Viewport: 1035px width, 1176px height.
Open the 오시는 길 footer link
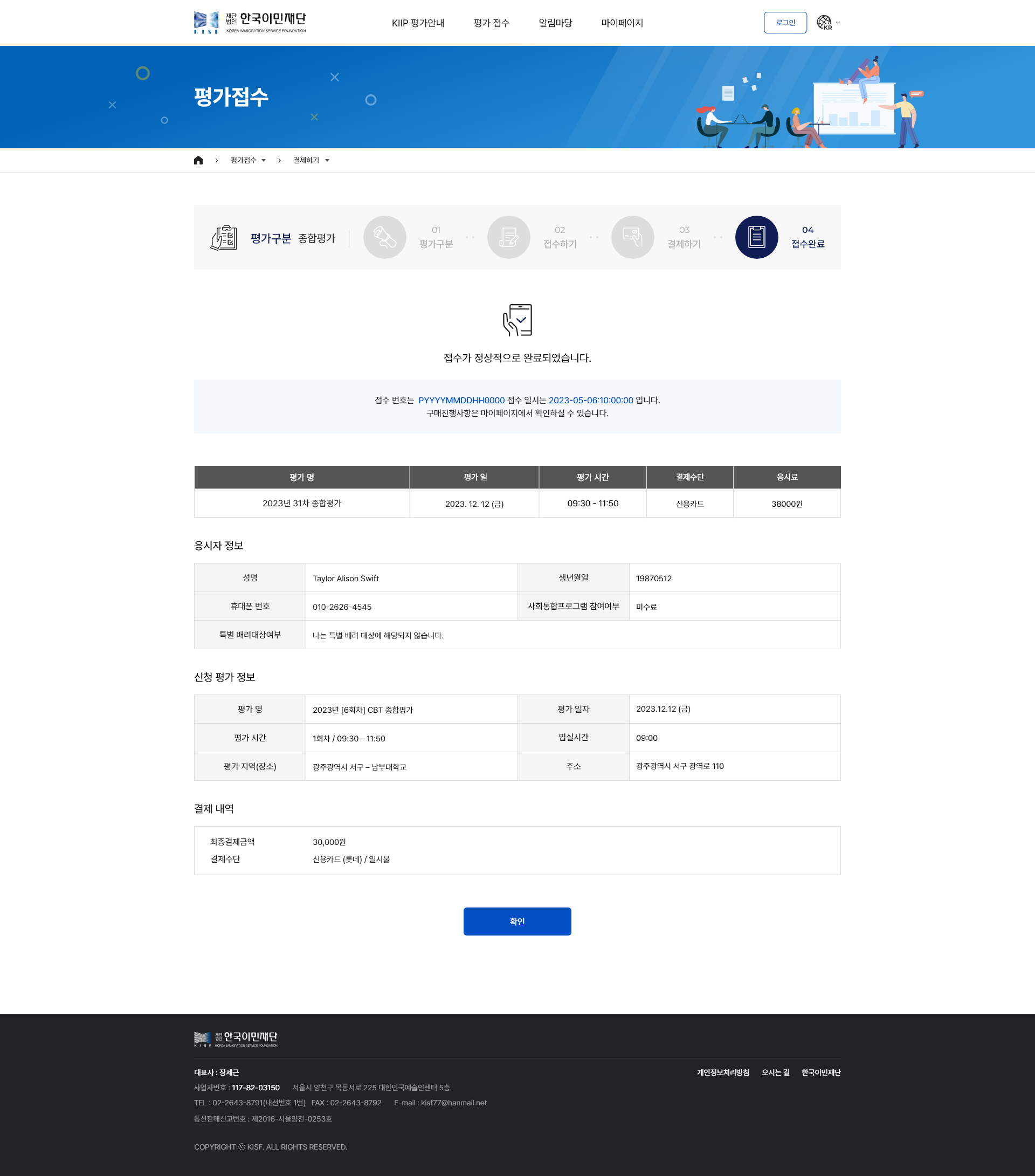pos(775,1072)
